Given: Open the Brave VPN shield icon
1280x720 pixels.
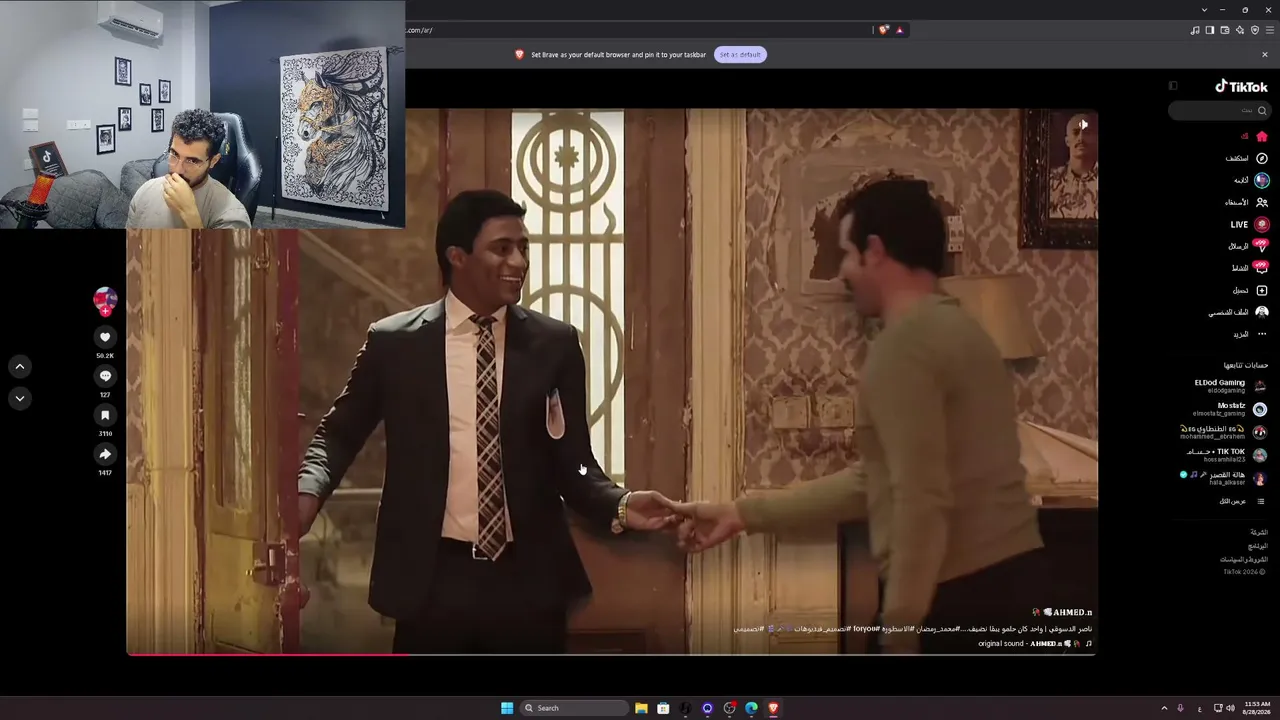Looking at the screenshot, I should click(1255, 30).
